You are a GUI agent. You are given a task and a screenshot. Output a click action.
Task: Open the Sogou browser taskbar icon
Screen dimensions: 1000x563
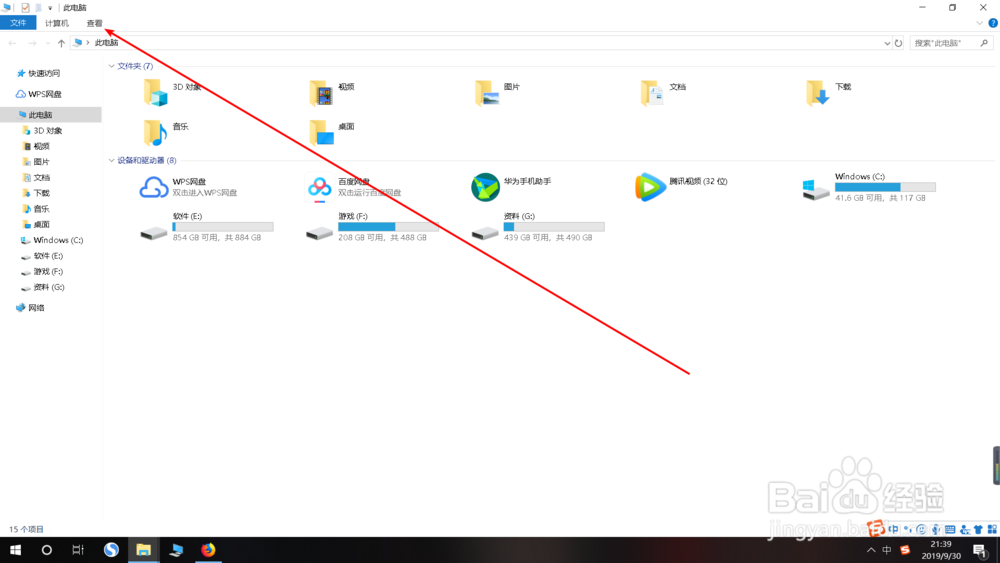tap(112, 550)
